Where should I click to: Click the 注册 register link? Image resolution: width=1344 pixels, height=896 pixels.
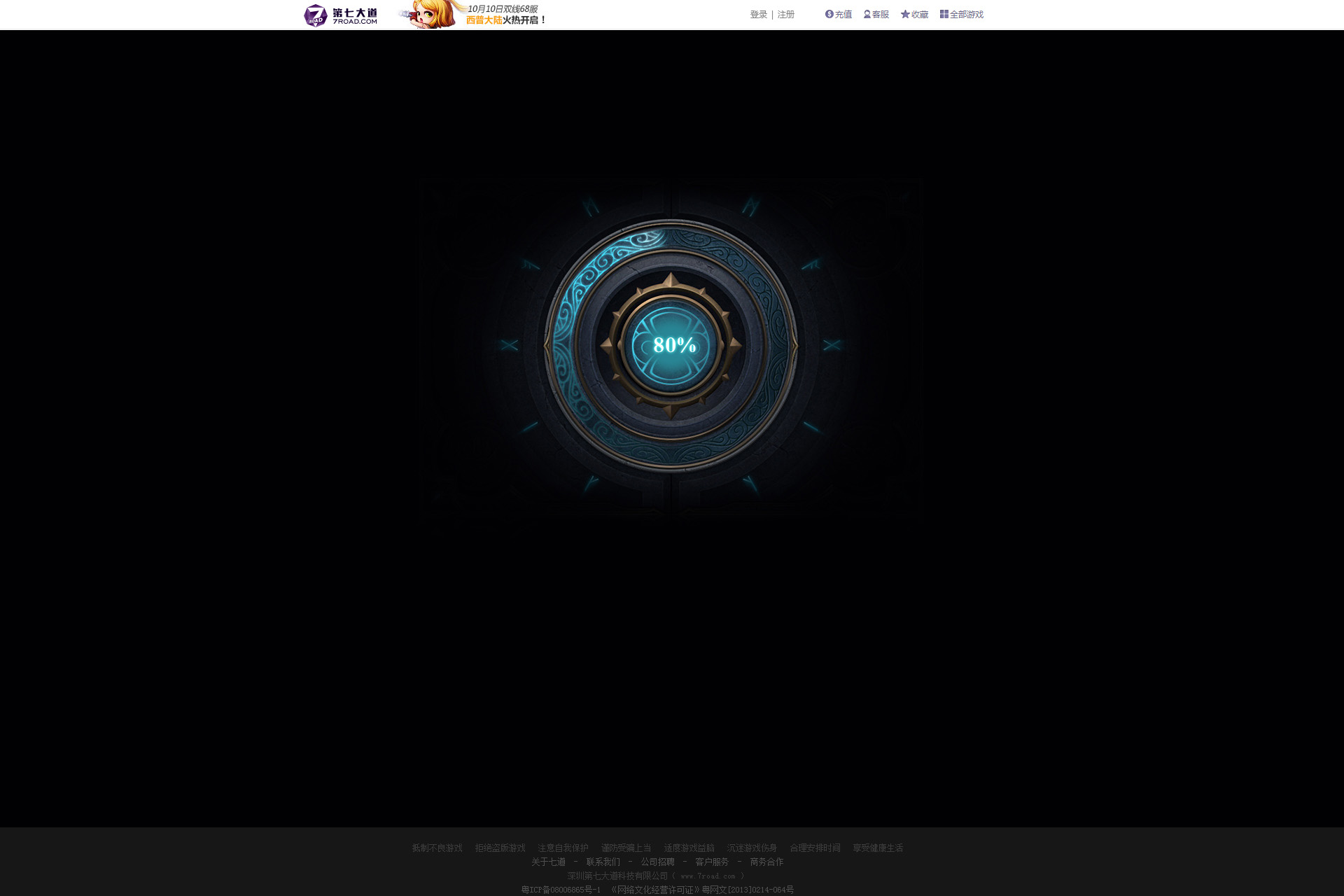click(786, 15)
